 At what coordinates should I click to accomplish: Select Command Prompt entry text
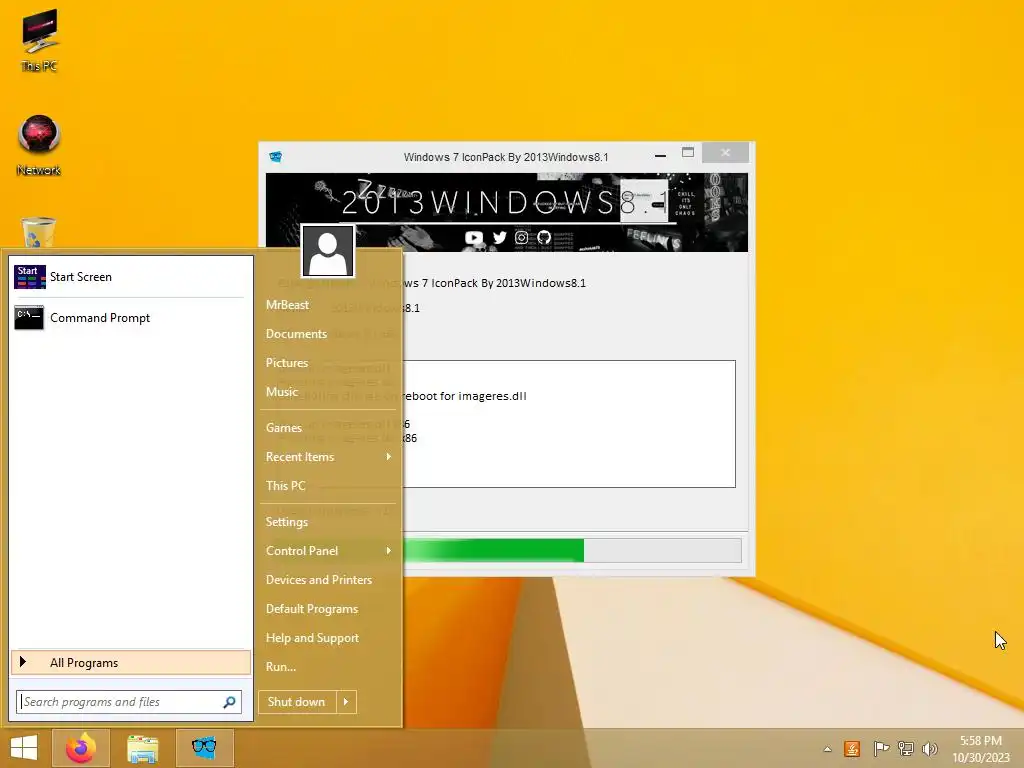[100, 318]
